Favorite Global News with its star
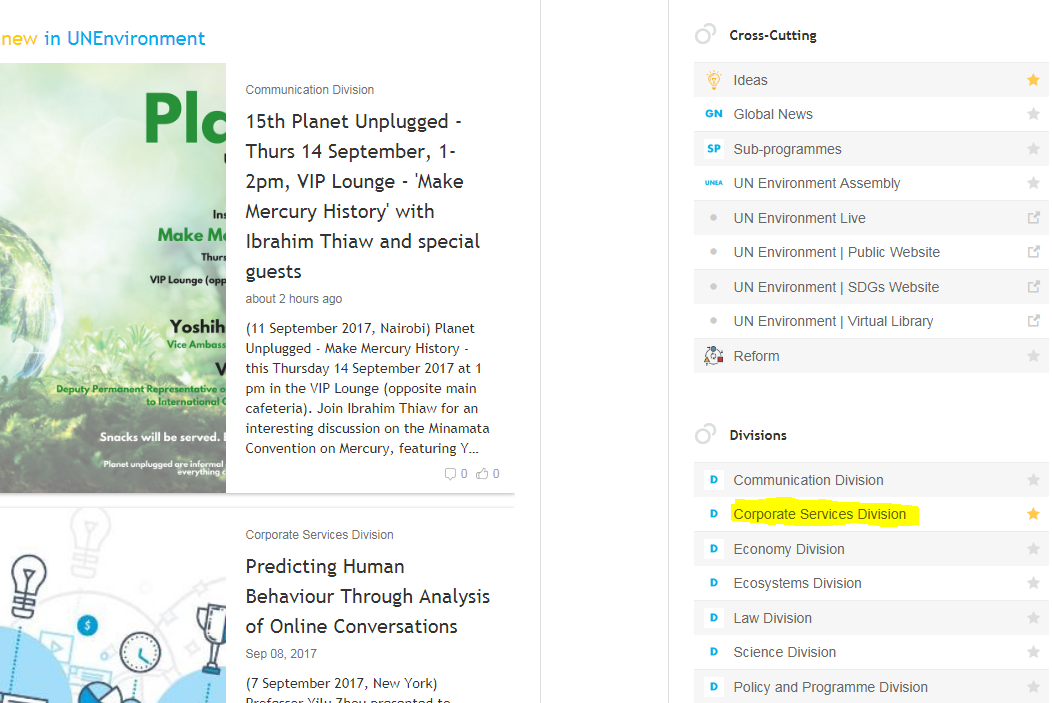 (x=1033, y=114)
